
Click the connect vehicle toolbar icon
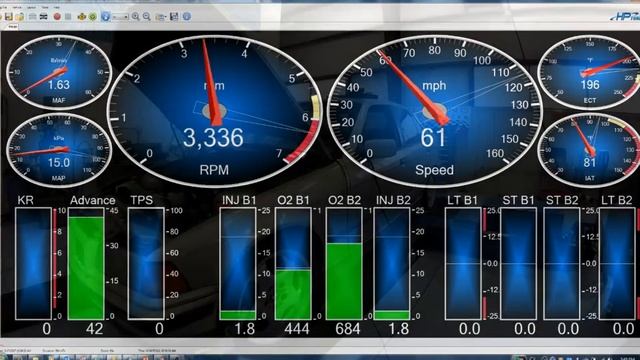[33, 17]
